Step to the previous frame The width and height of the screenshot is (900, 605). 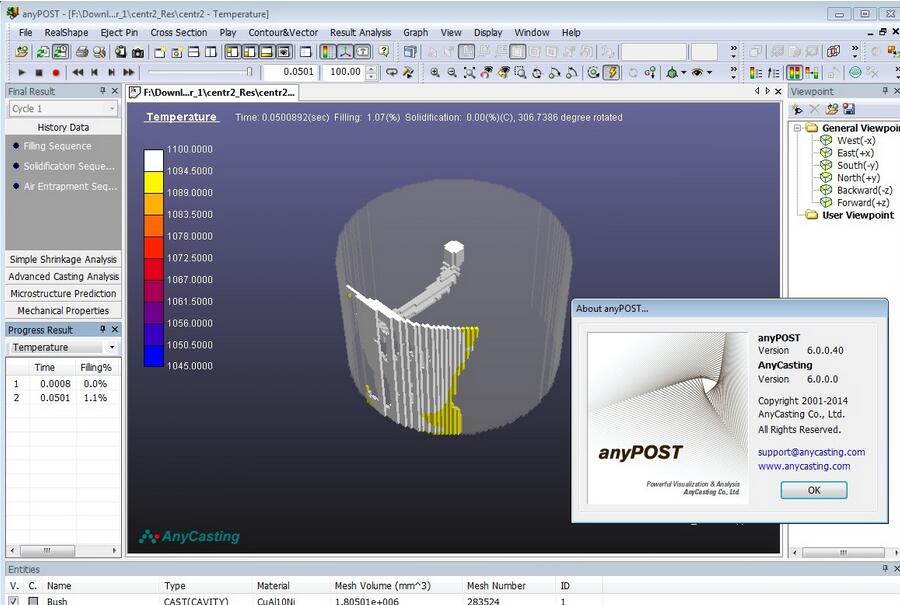coord(94,72)
